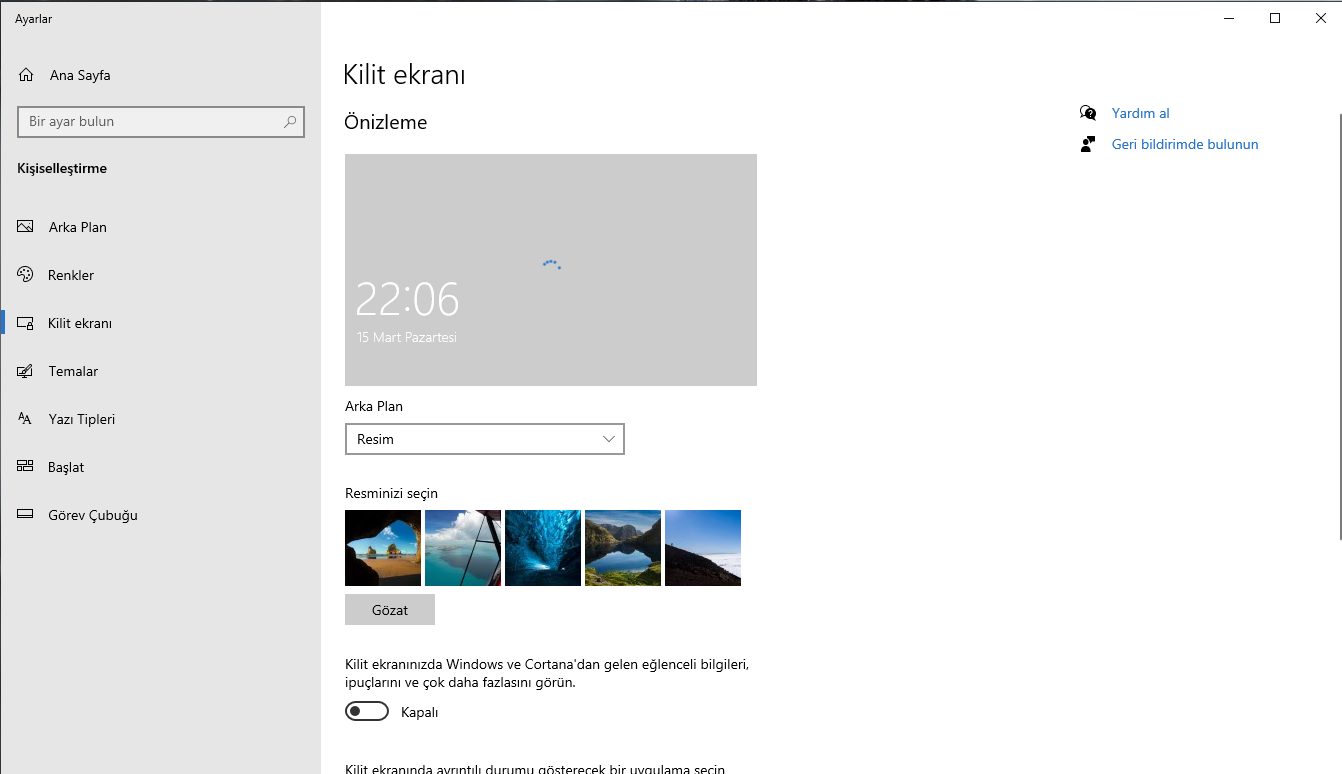Screen dimensions: 1342x774
Task: Click the 'Kilit ekranı' page title
Action: 404,75
